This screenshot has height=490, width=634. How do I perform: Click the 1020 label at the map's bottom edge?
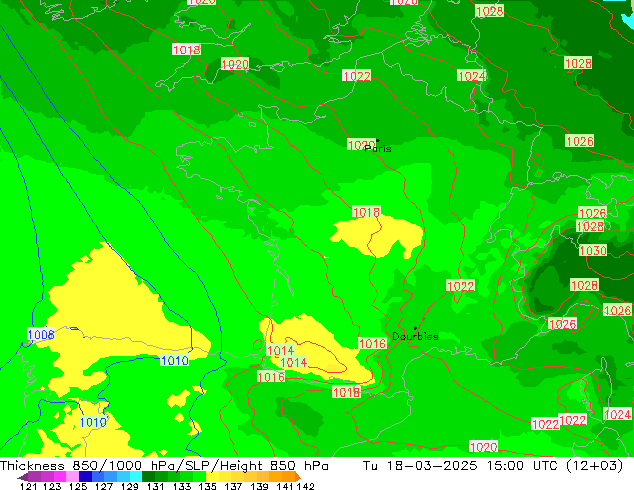pos(483,447)
